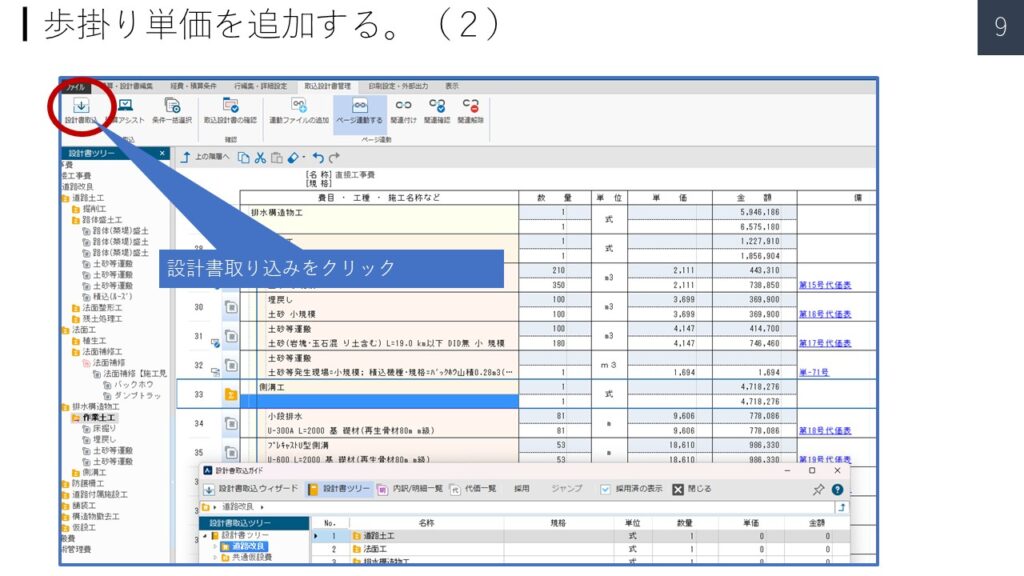The height and width of the screenshot is (576, 1024).
Task: Click the scissors cut icon
Action: [x=260, y=158]
